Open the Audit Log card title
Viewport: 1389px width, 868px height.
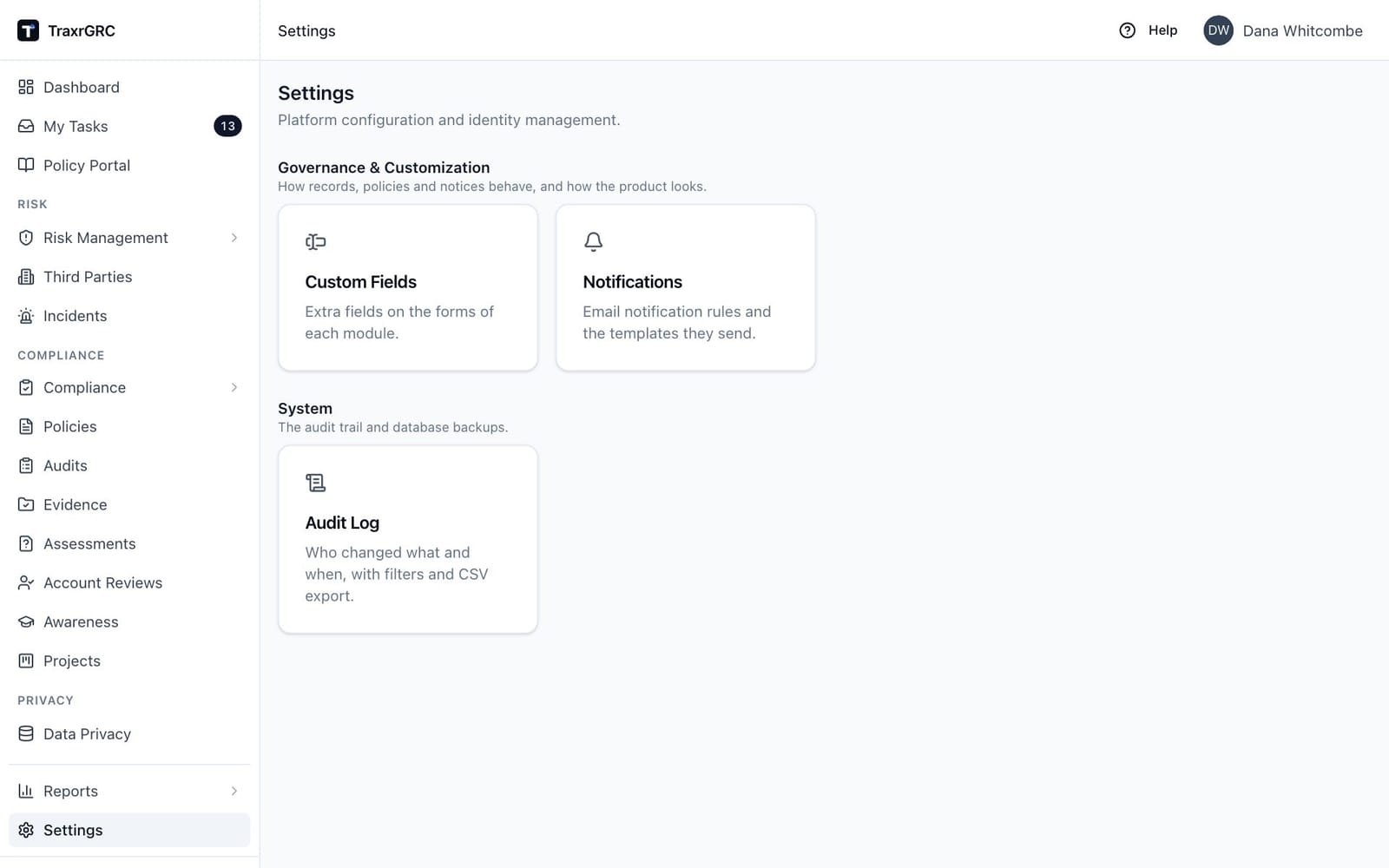tap(342, 523)
